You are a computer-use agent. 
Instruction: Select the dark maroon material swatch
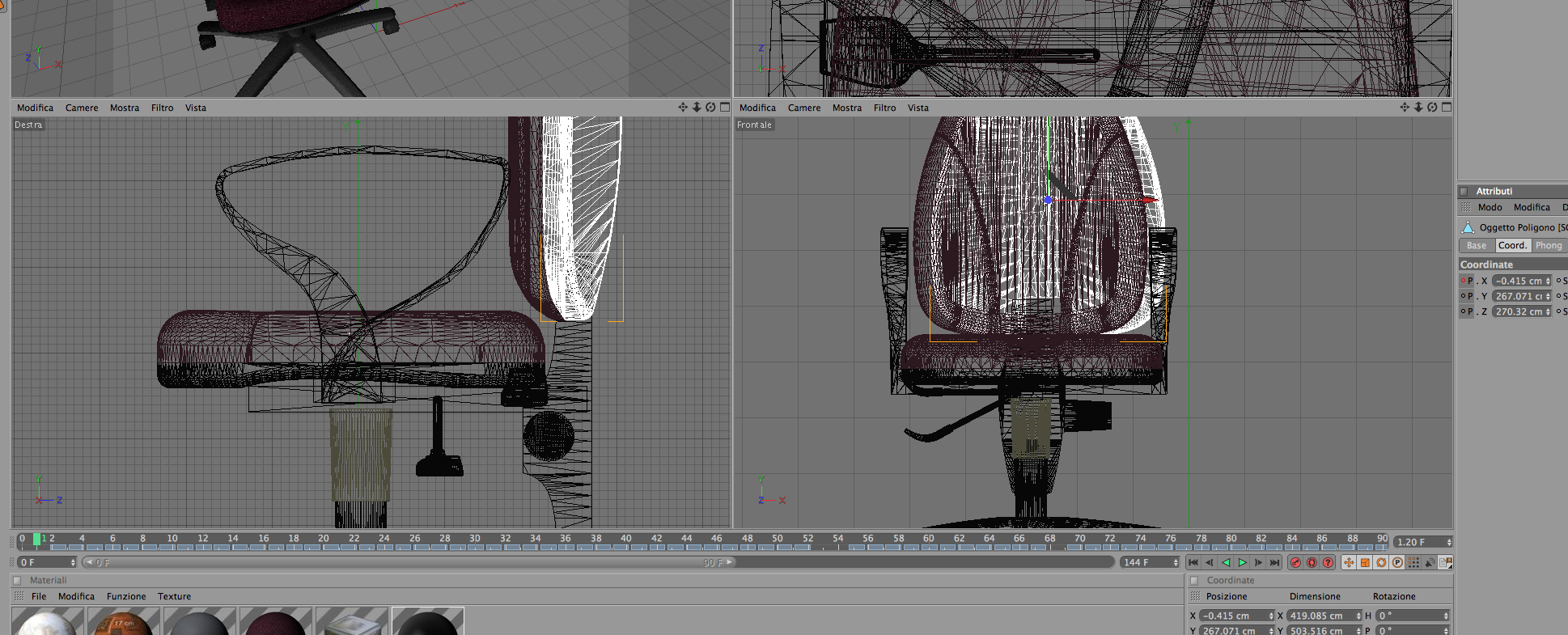[276, 621]
